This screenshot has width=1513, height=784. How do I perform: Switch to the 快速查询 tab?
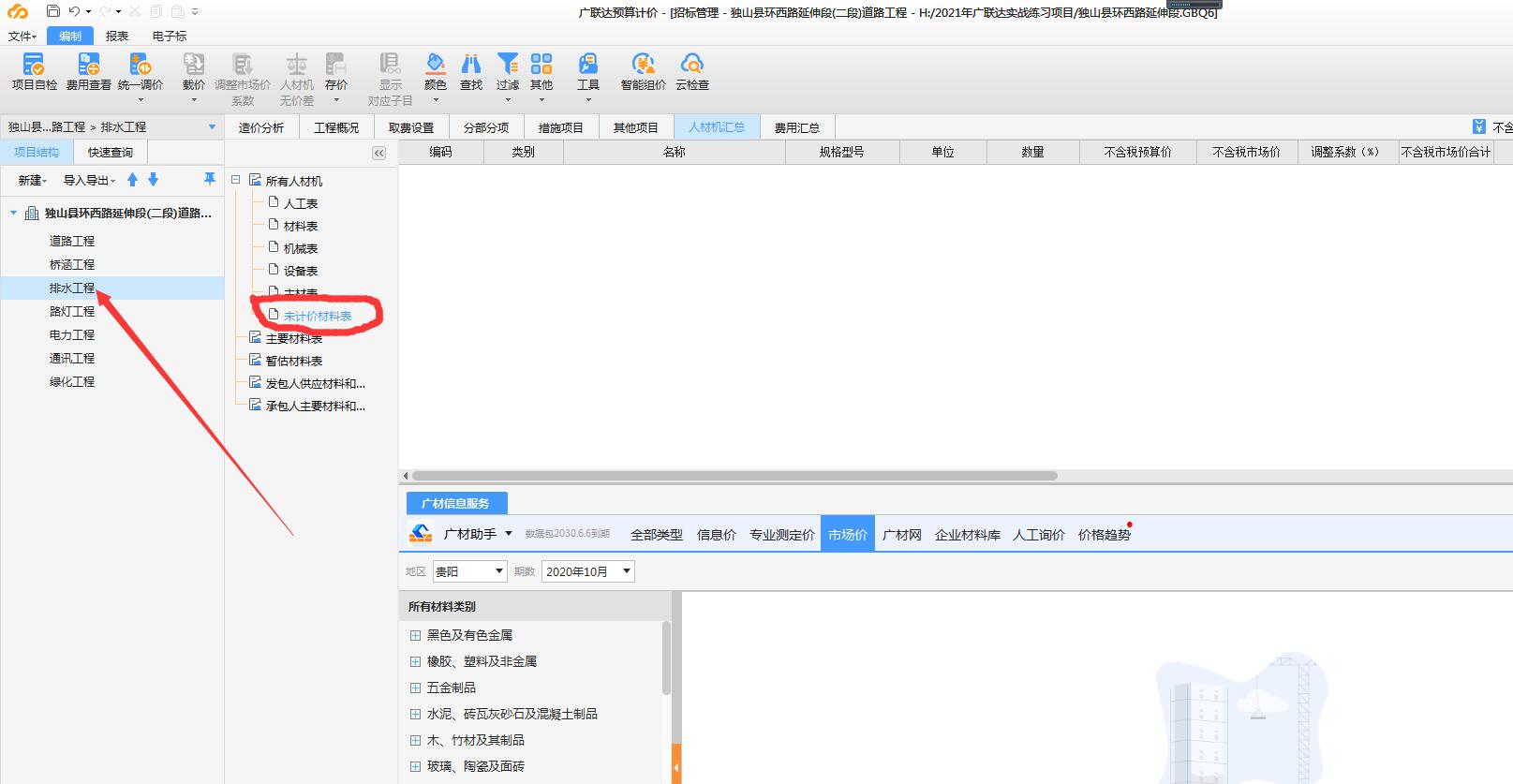[111, 152]
